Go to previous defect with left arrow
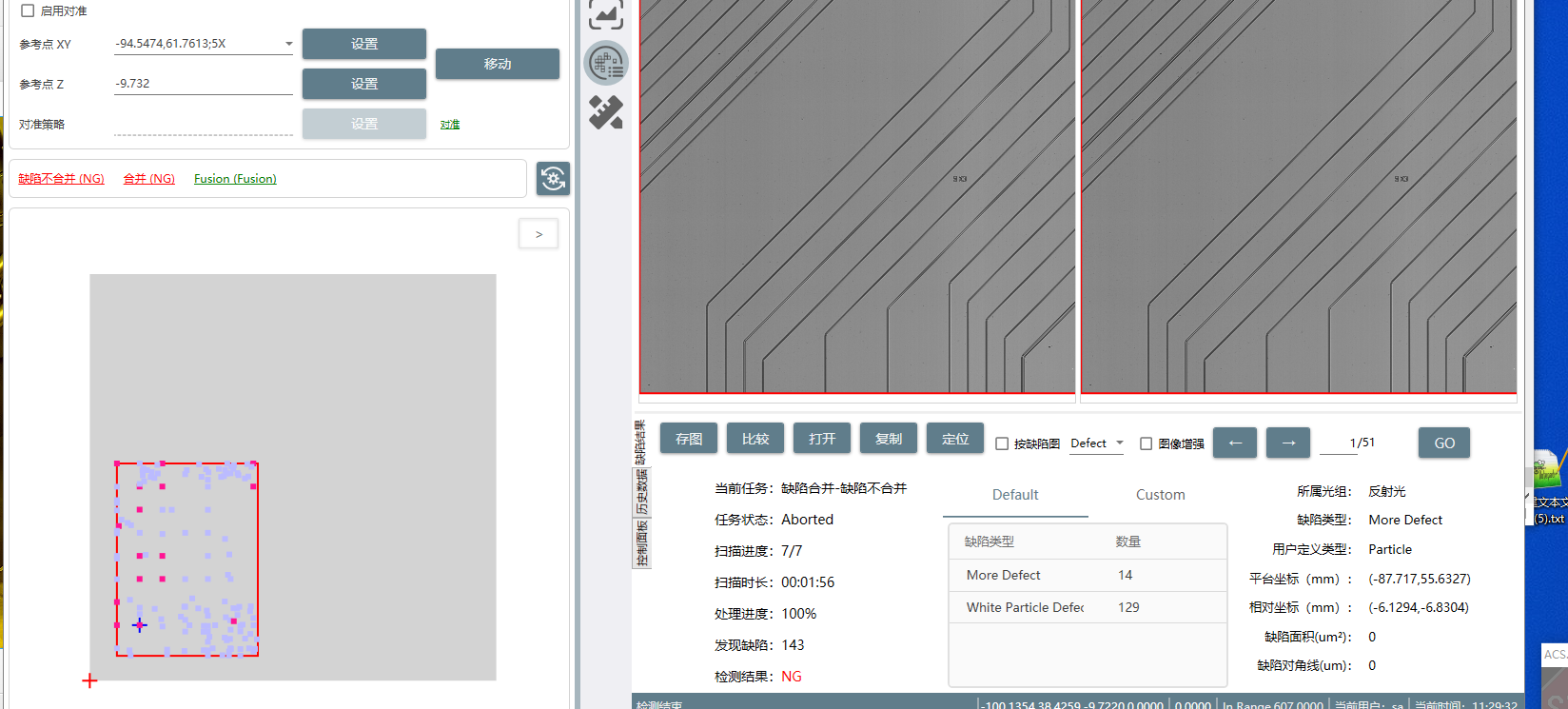Screen dimensions: 1568x709 [1234, 443]
